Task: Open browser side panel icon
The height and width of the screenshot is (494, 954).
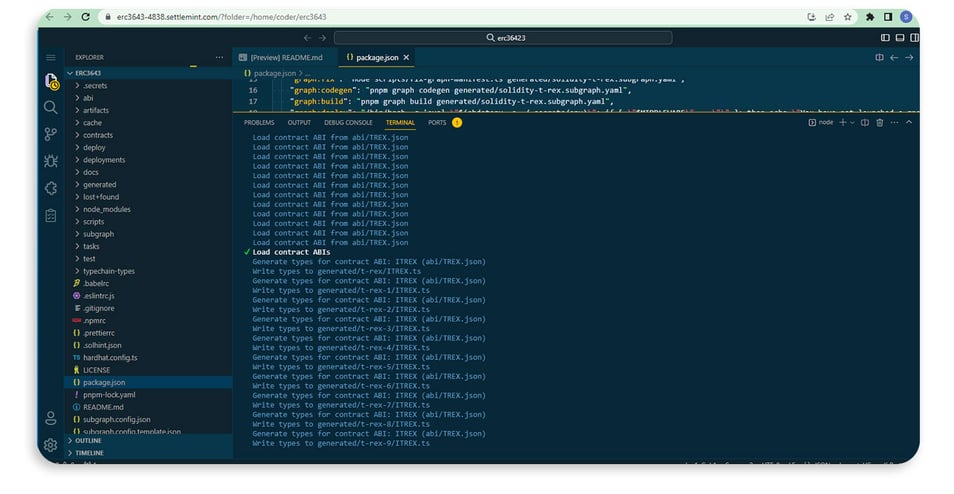Action: coord(888,17)
